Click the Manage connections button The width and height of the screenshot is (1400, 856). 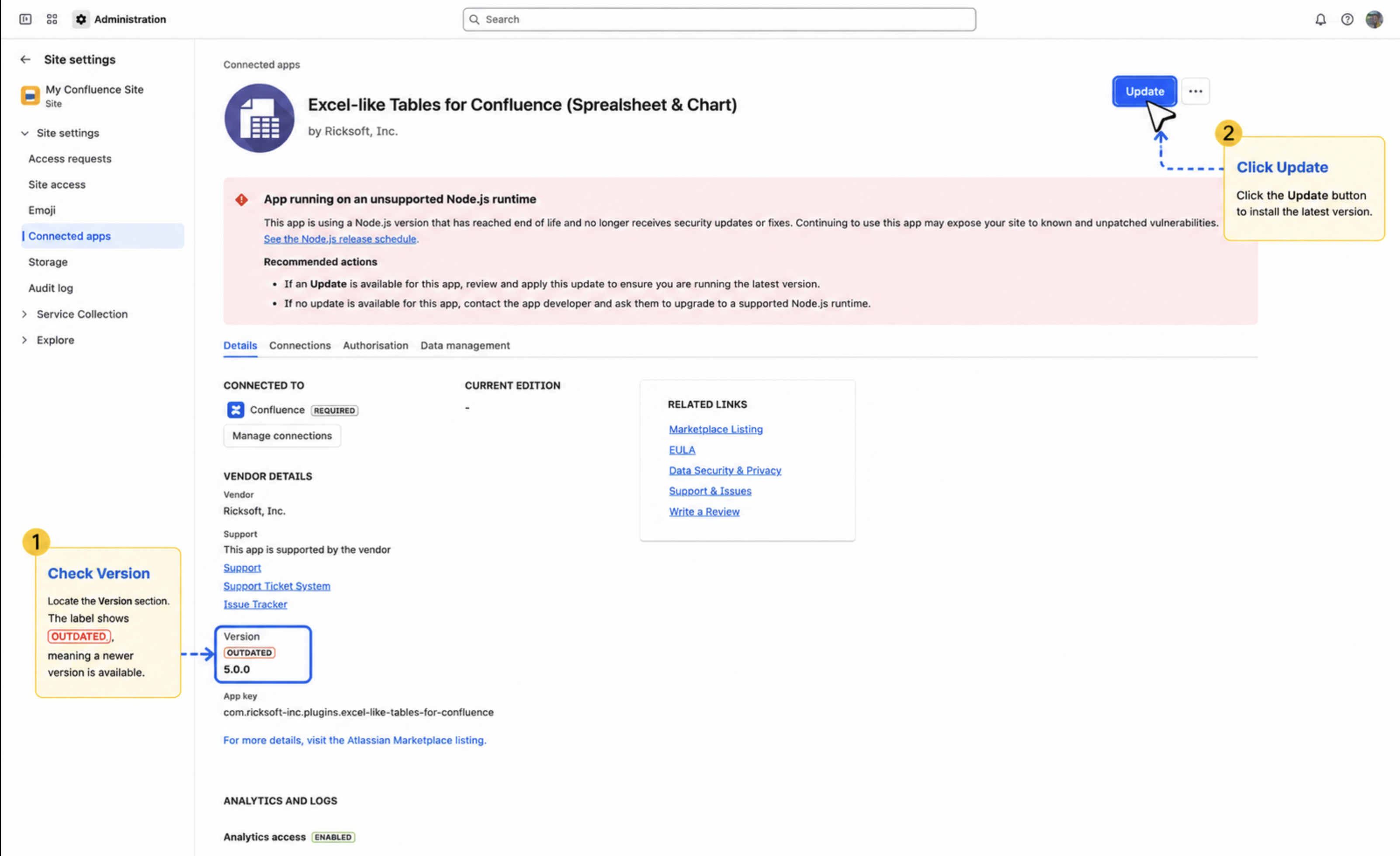(282, 436)
